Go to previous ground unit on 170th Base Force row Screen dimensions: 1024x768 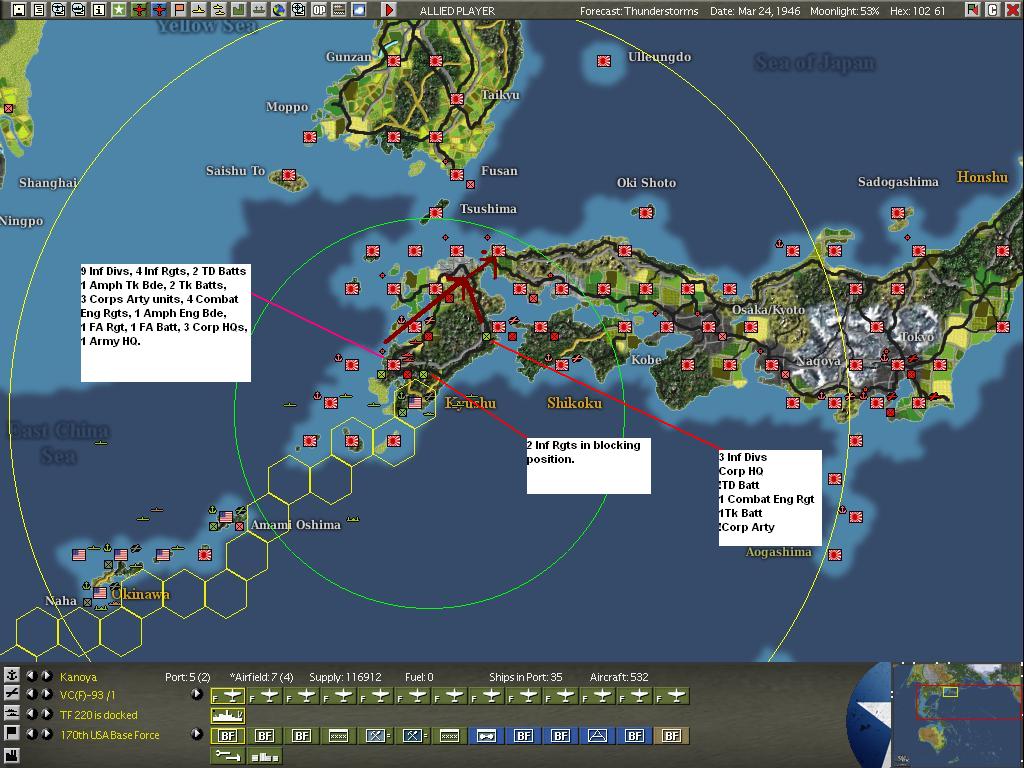pyautogui.click(x=31, y=733)
